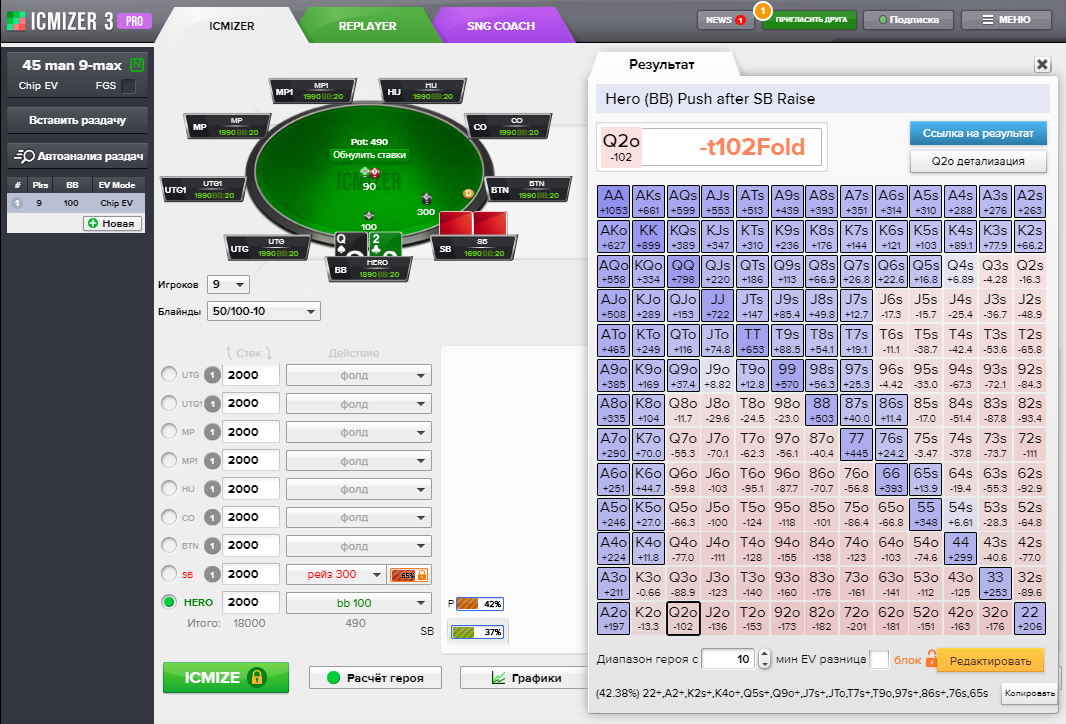
Task: Select the MP radio button
Action: 169,431
